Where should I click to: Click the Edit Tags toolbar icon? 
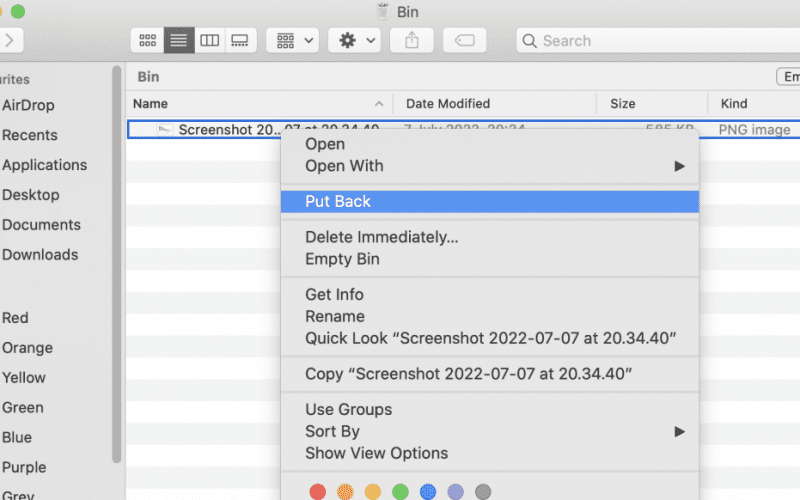pyautogui.click(x=464, y=41)
